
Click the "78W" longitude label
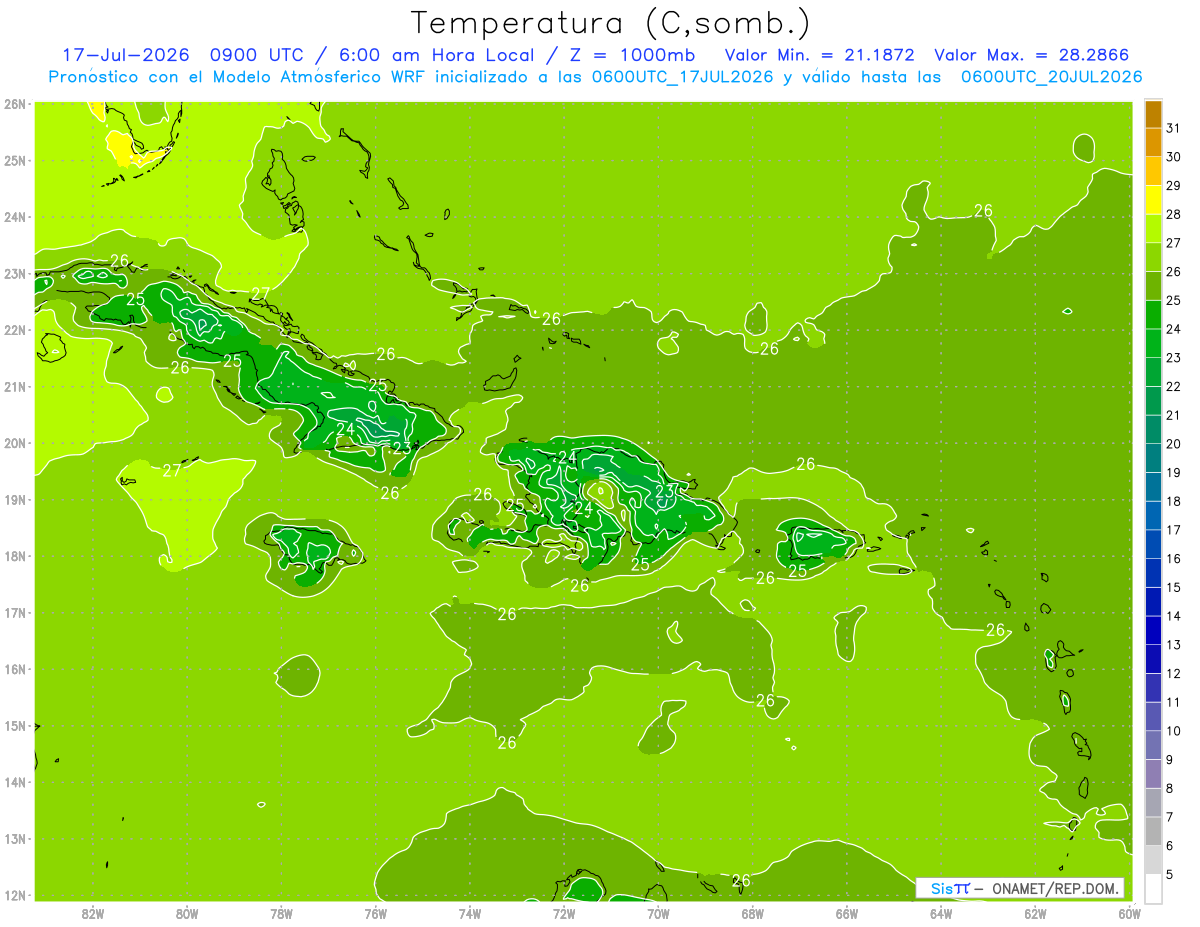pyautogui.click(x=281, y=913)
